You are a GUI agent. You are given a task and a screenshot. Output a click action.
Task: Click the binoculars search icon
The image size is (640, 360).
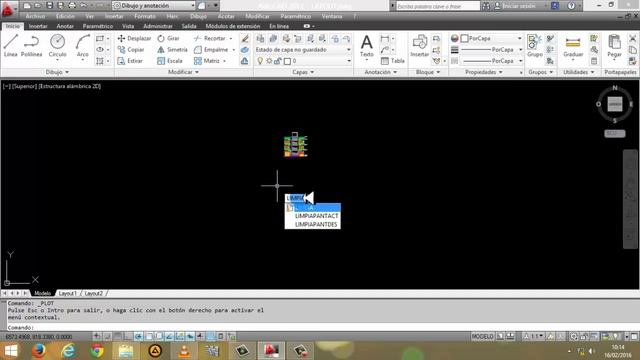click(486, 6)
